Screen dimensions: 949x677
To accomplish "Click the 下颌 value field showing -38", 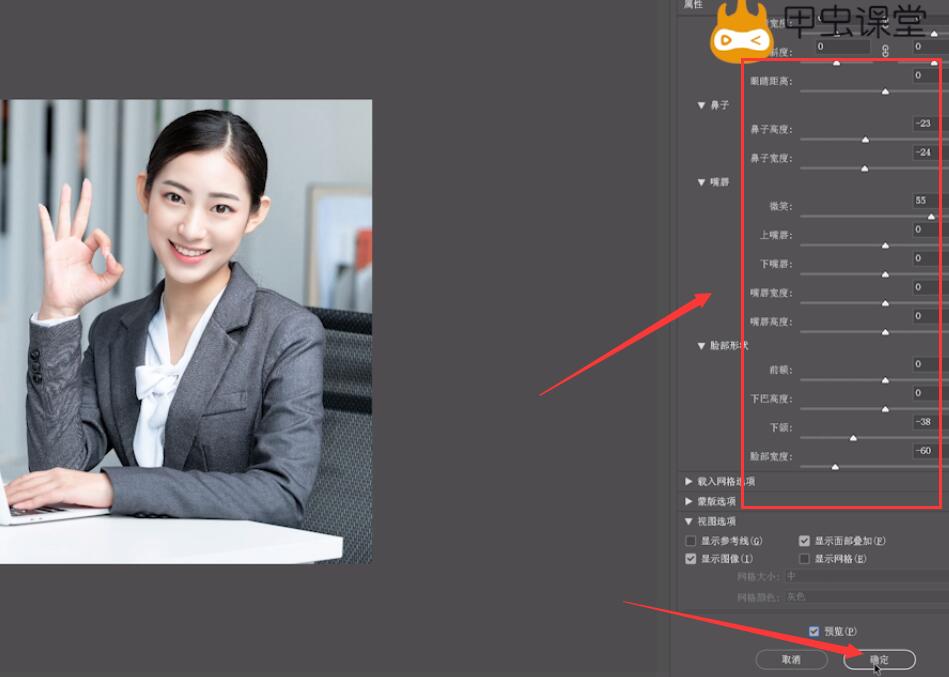I will (x=924, y=422).
